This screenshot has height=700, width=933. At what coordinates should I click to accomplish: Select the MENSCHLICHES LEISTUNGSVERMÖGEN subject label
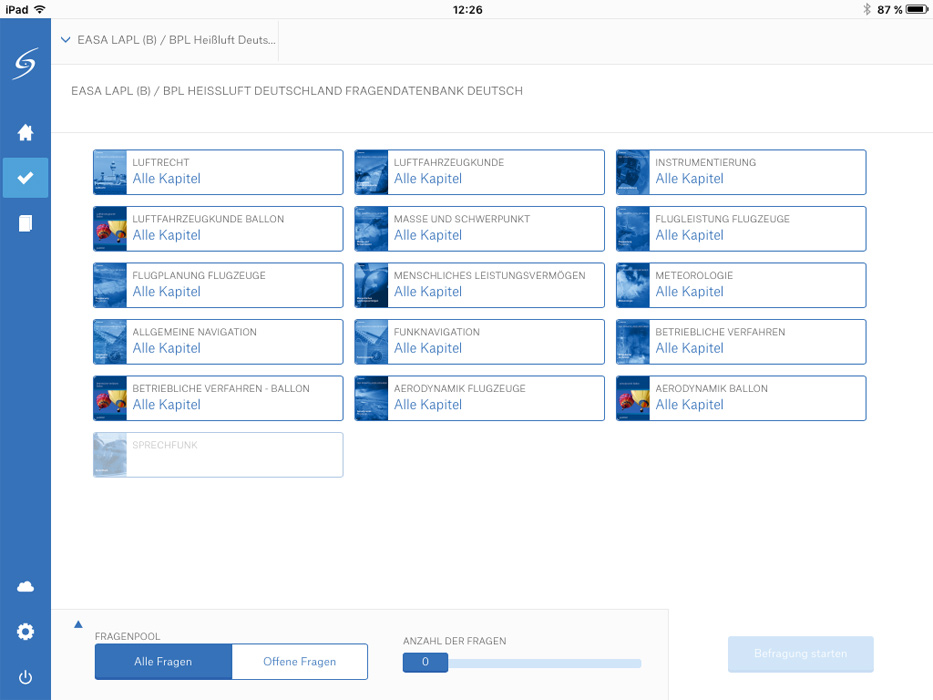tap(489, 276)
